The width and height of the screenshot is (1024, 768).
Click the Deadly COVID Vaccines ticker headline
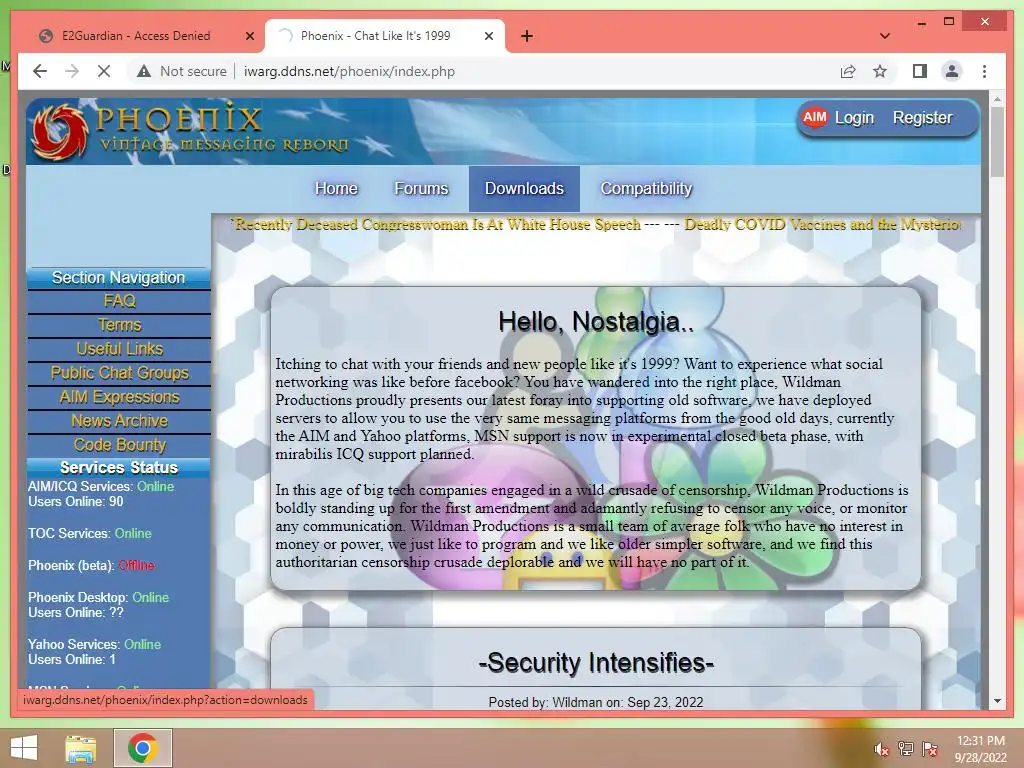[823, 225]
